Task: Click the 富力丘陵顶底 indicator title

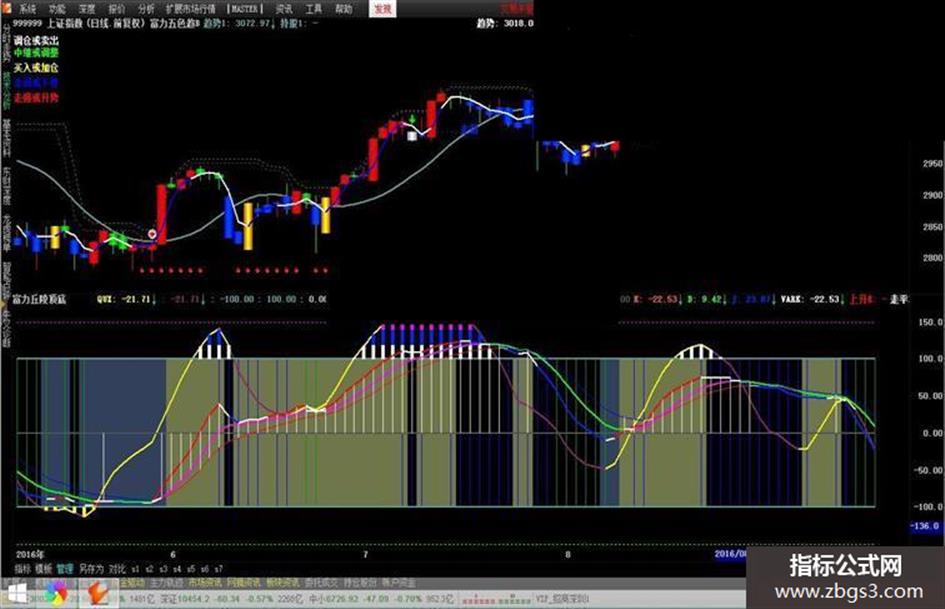Action: pyautogui.click(x=40, y=299)
